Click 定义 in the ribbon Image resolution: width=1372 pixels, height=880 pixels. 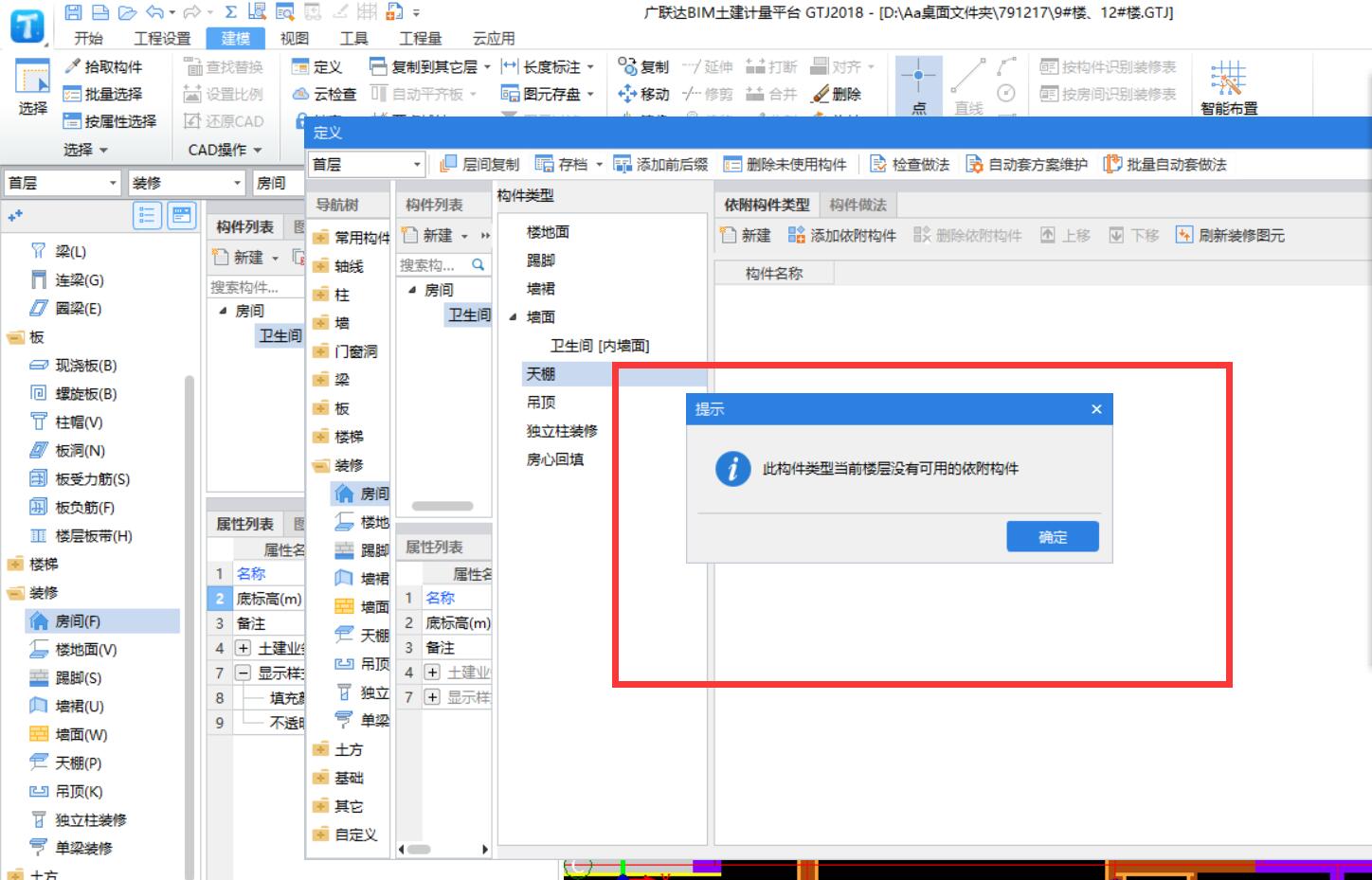point(317,66)
